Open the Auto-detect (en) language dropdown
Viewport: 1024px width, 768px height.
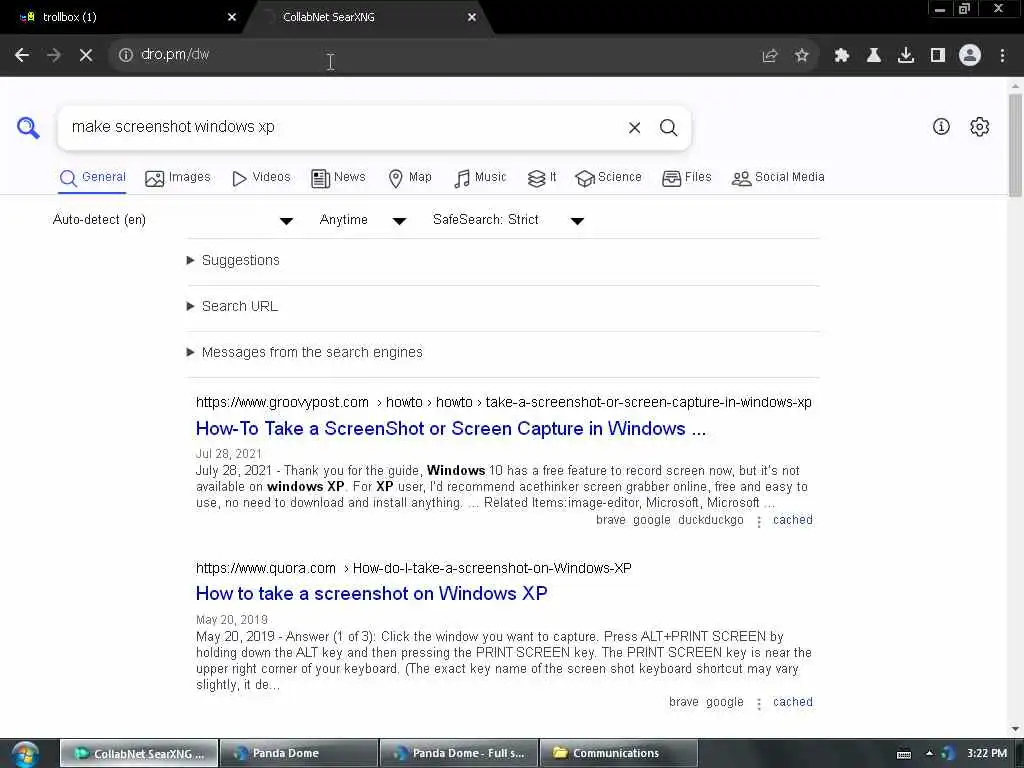172,220
